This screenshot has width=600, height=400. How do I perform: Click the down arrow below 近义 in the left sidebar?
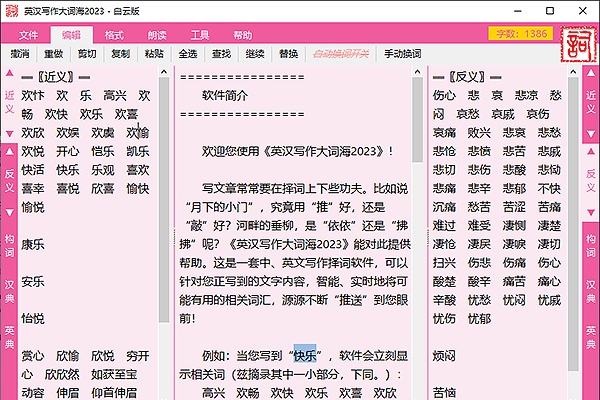pos(10,134)
